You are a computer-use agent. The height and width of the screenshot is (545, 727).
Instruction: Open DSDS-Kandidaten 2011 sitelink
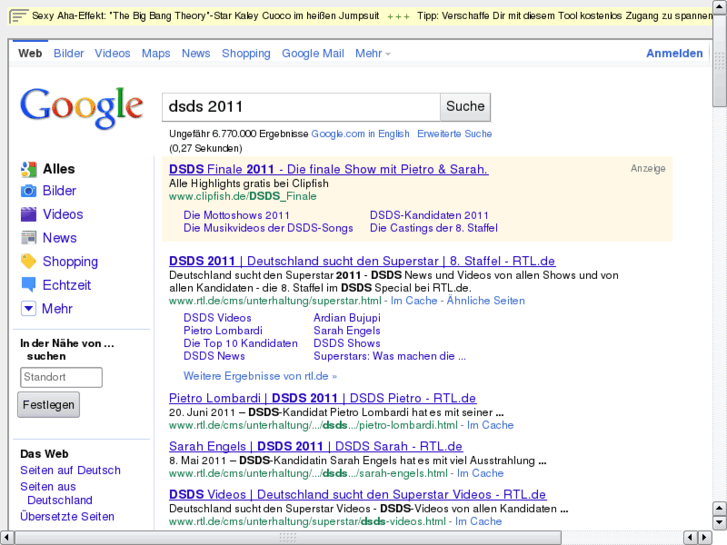(x=429, y=215)
